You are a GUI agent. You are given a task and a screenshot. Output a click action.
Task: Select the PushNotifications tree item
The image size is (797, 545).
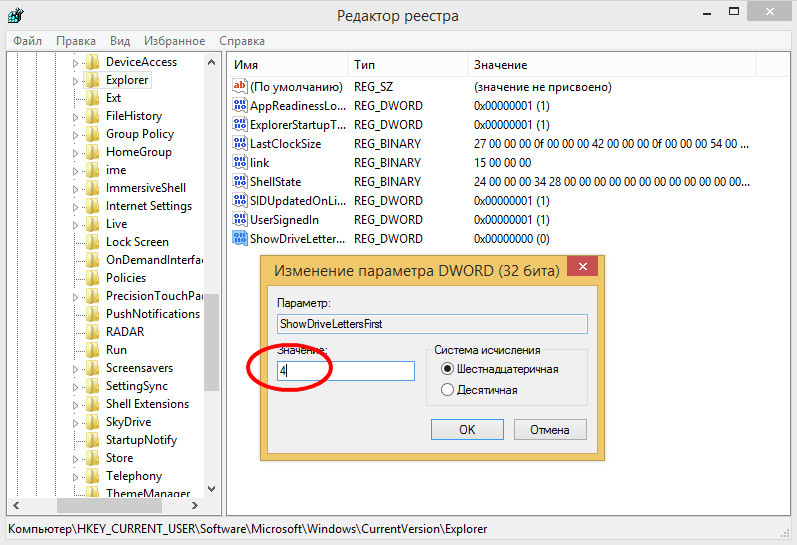(x=152, y=314)
